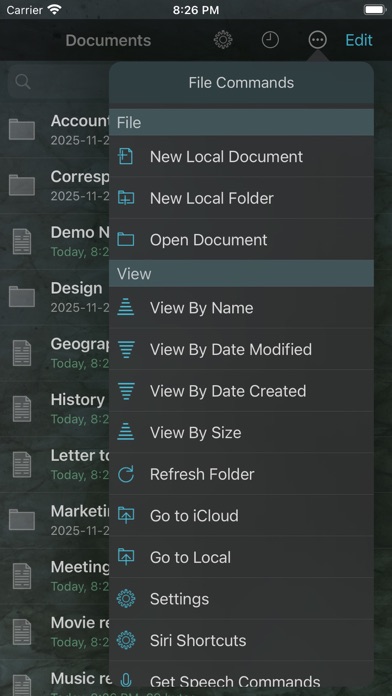Choose Go to iCloud
Screen dimensions: 392x696
coord(242,515)
